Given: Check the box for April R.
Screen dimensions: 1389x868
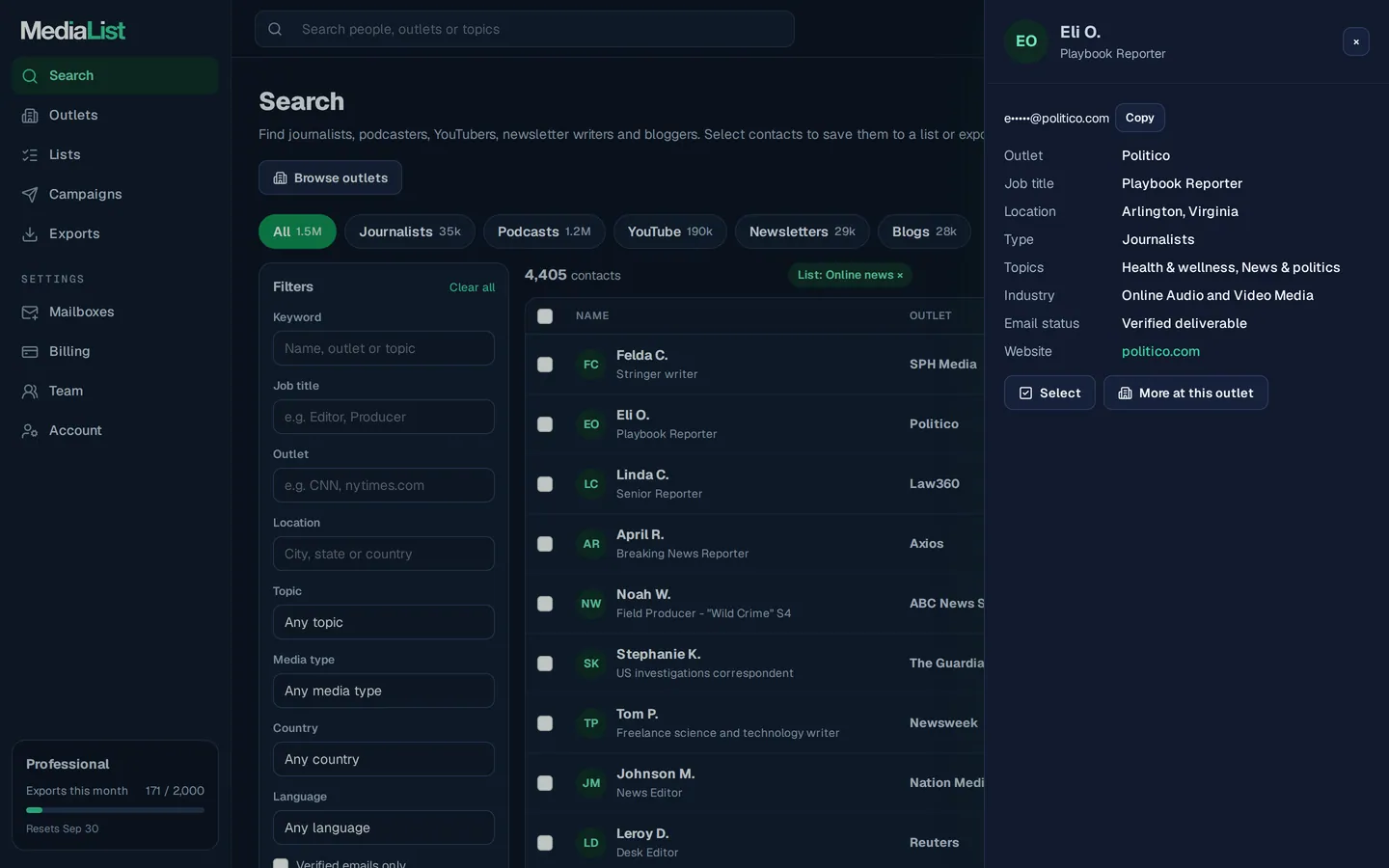Looking at the screenshot, I should [x=545, y=544].
